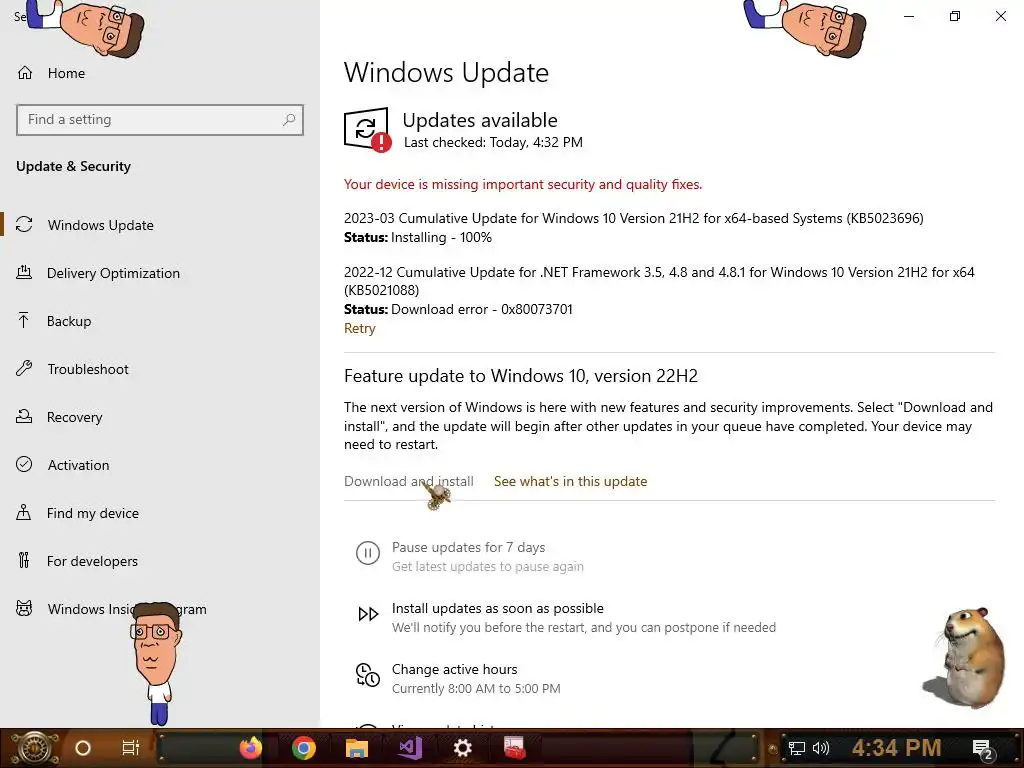Click the Updates available status icon

pyautogui.click(x=367, y=129)
